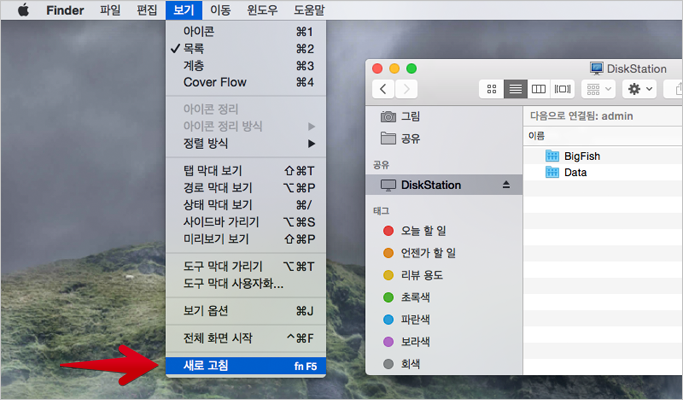Switch to list view in toolbar
The width and height of the screenshot is (683, 400).
tap(515, 89)
